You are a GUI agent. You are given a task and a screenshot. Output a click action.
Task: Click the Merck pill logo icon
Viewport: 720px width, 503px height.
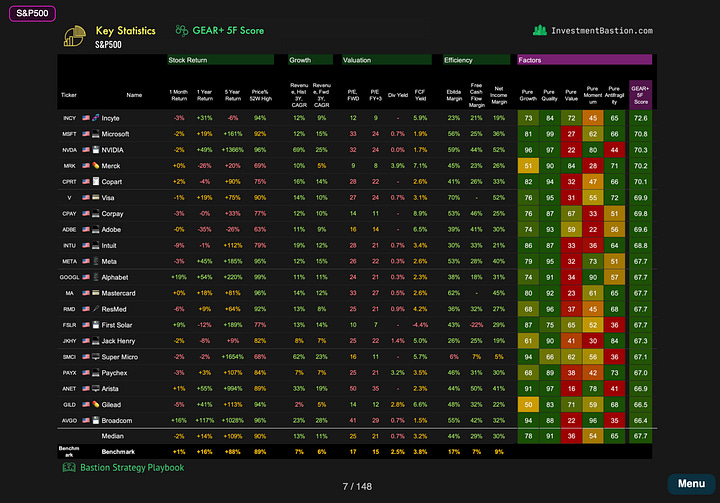click(96, 166)
